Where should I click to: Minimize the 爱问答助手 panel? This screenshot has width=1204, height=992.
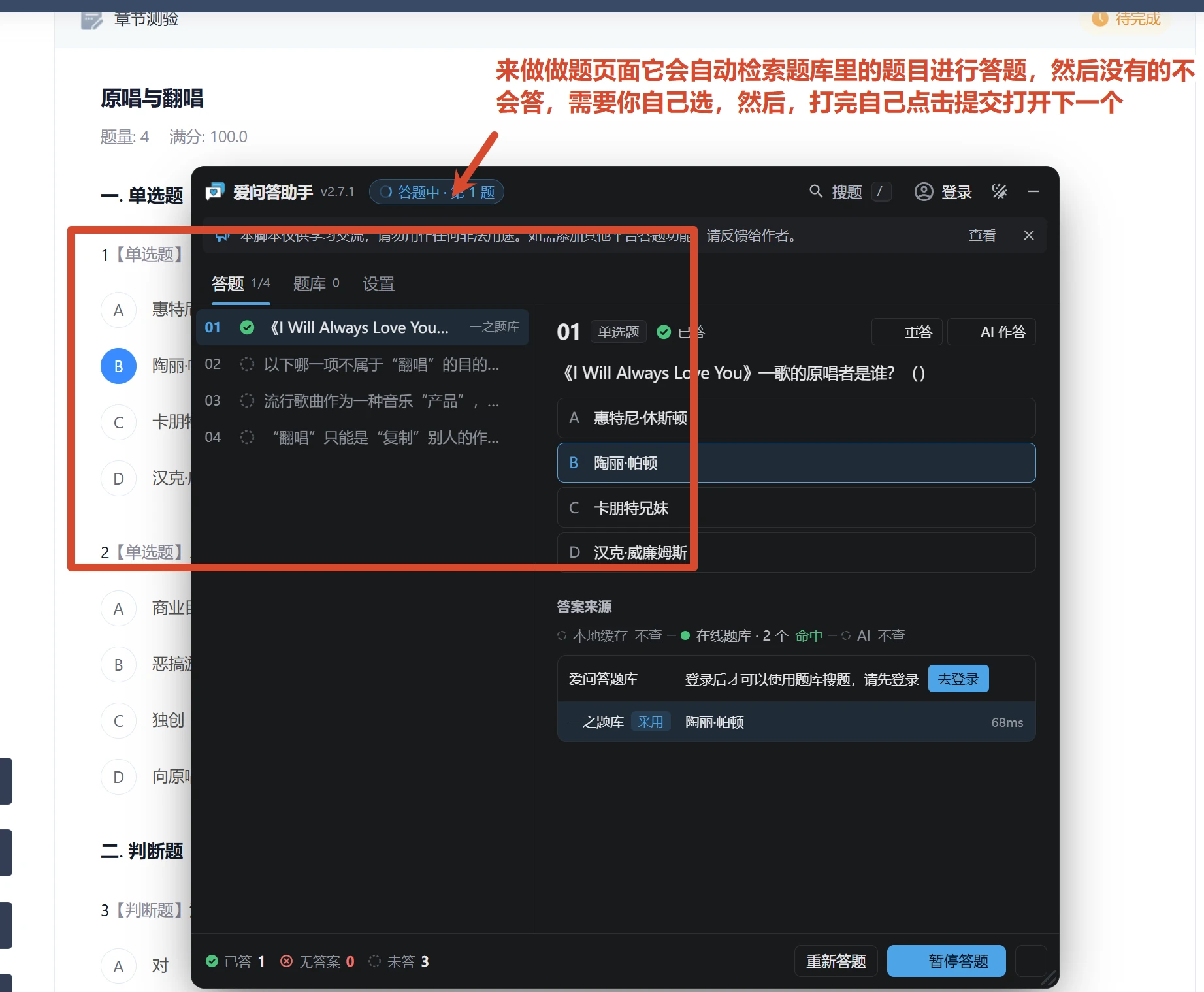(x=1033, y=191)
